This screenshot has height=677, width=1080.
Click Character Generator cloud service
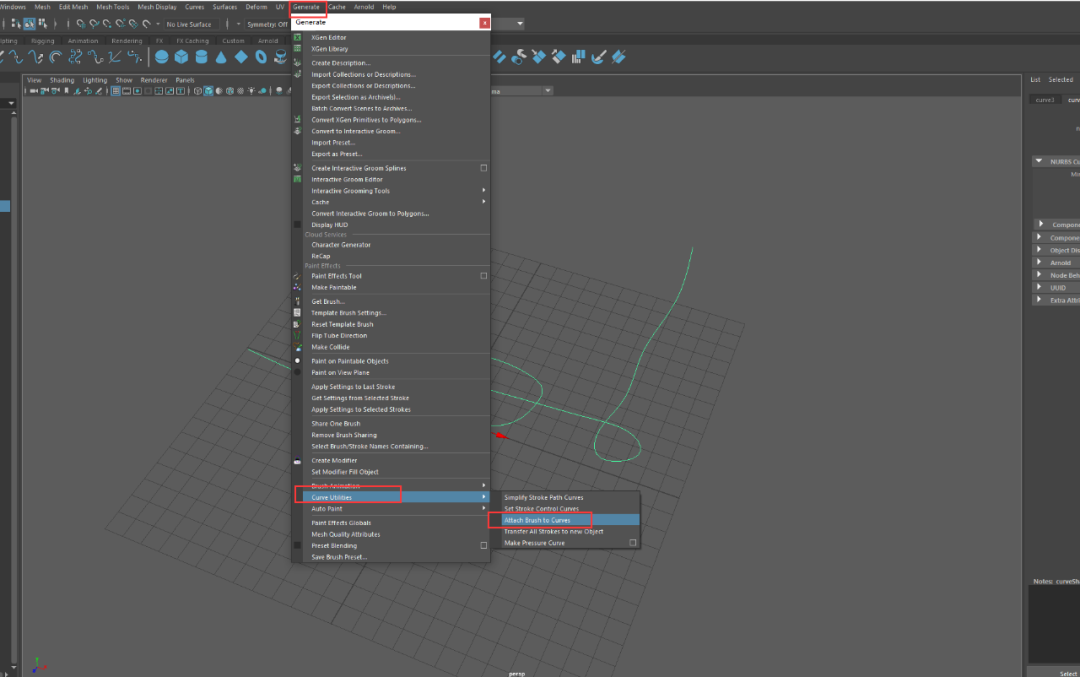340,244
